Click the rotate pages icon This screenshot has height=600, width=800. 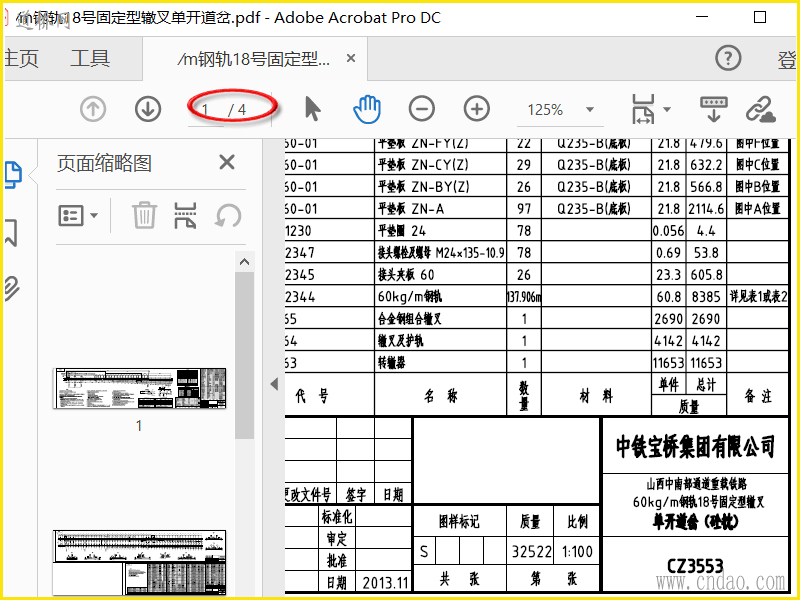(228, 215)
